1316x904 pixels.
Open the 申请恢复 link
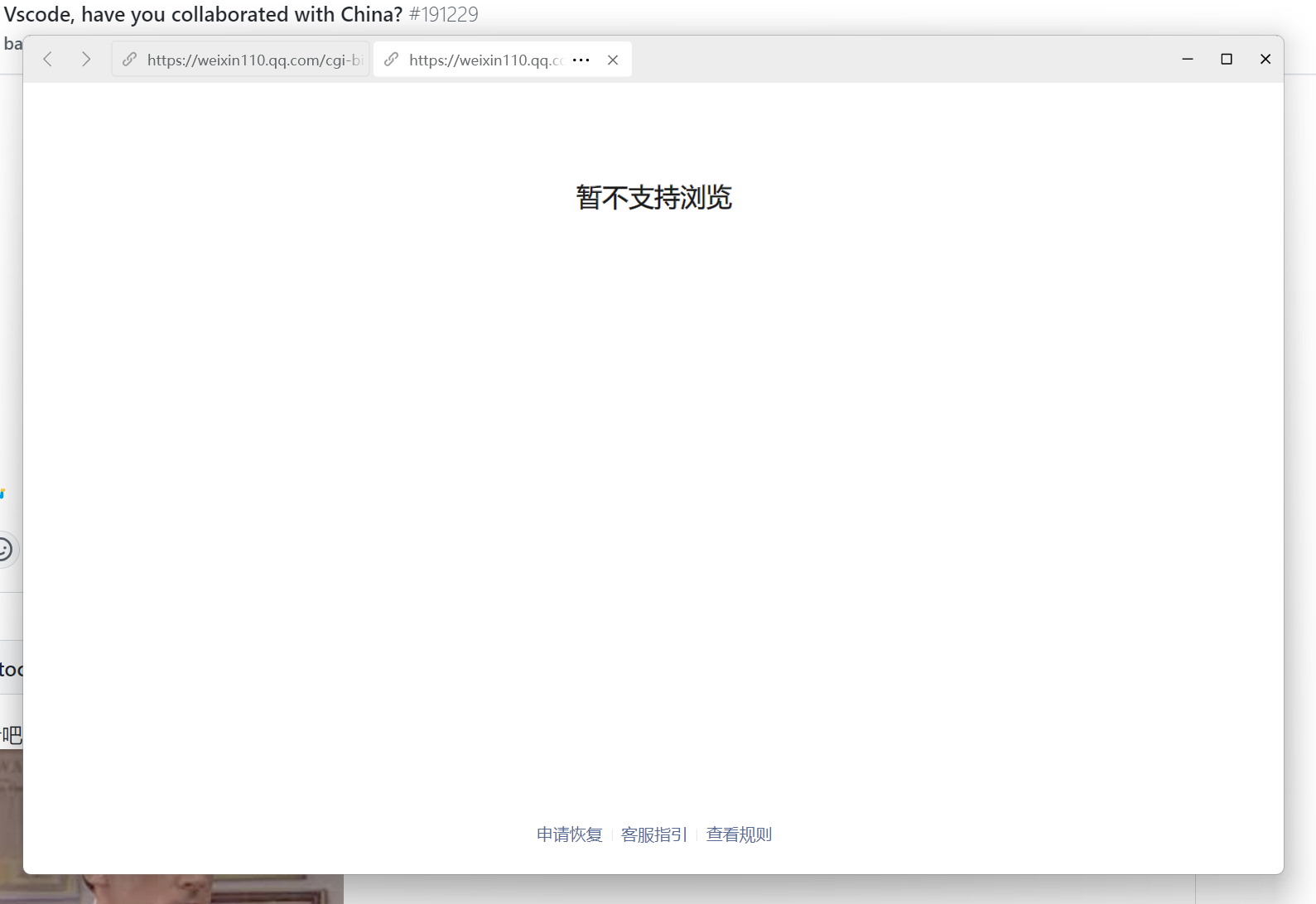[x=570, y=834]
